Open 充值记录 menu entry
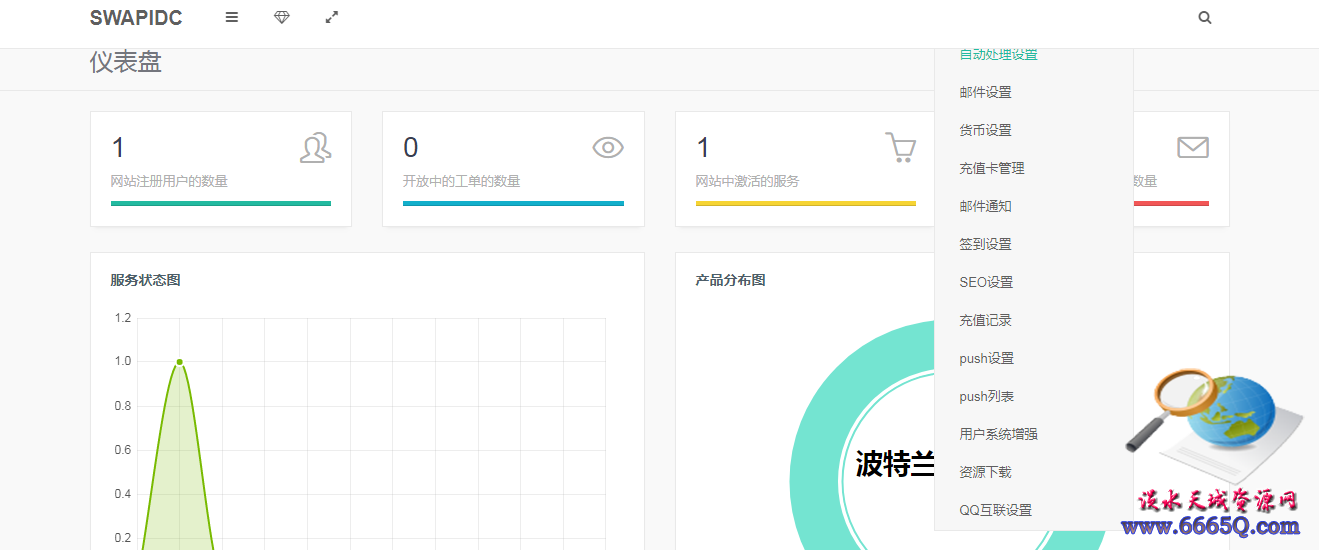 coord(986,320)
